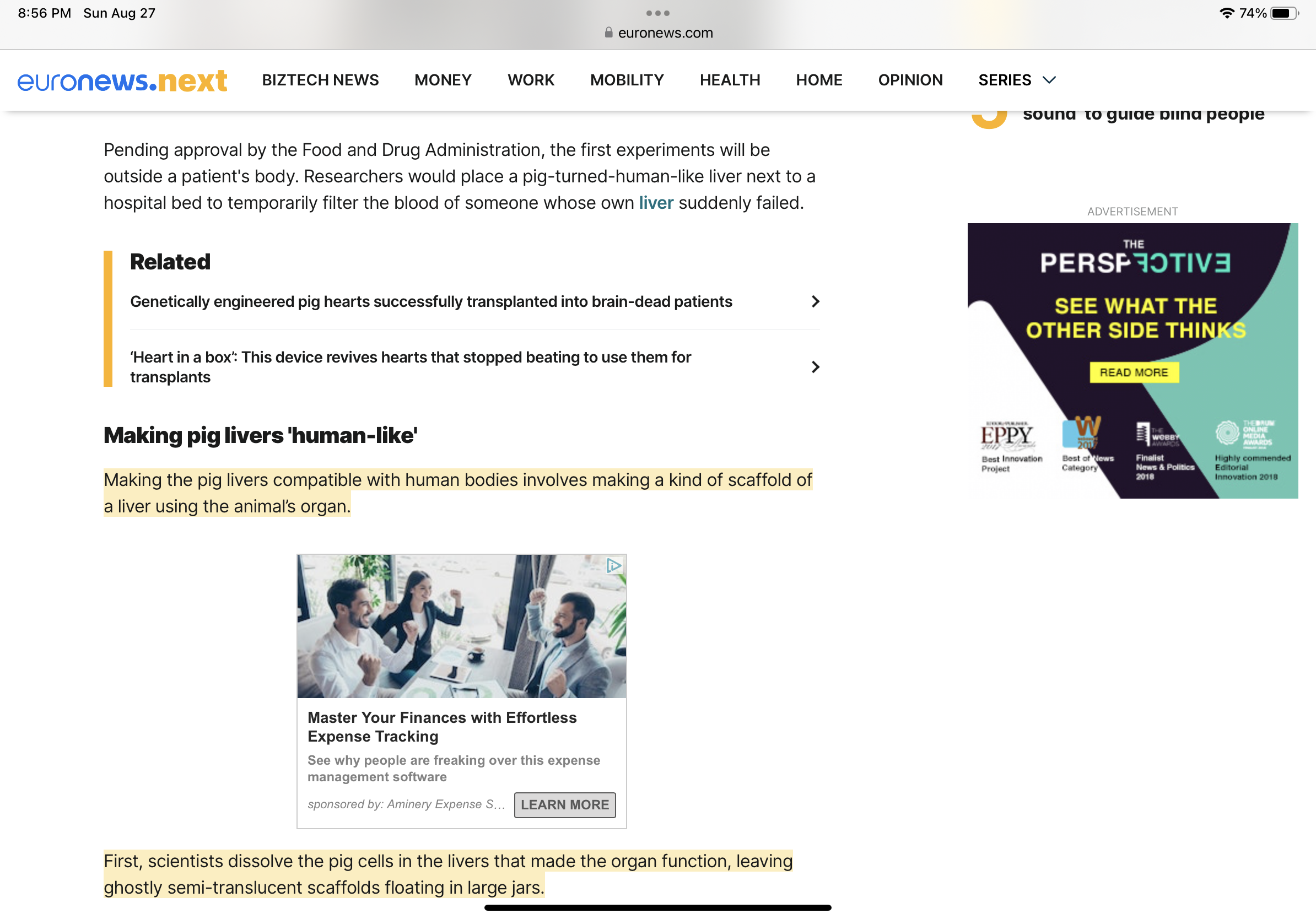Go to the MONEY section
The width and height of the screenshot is (1316, 919).
(x=443, y=80)
